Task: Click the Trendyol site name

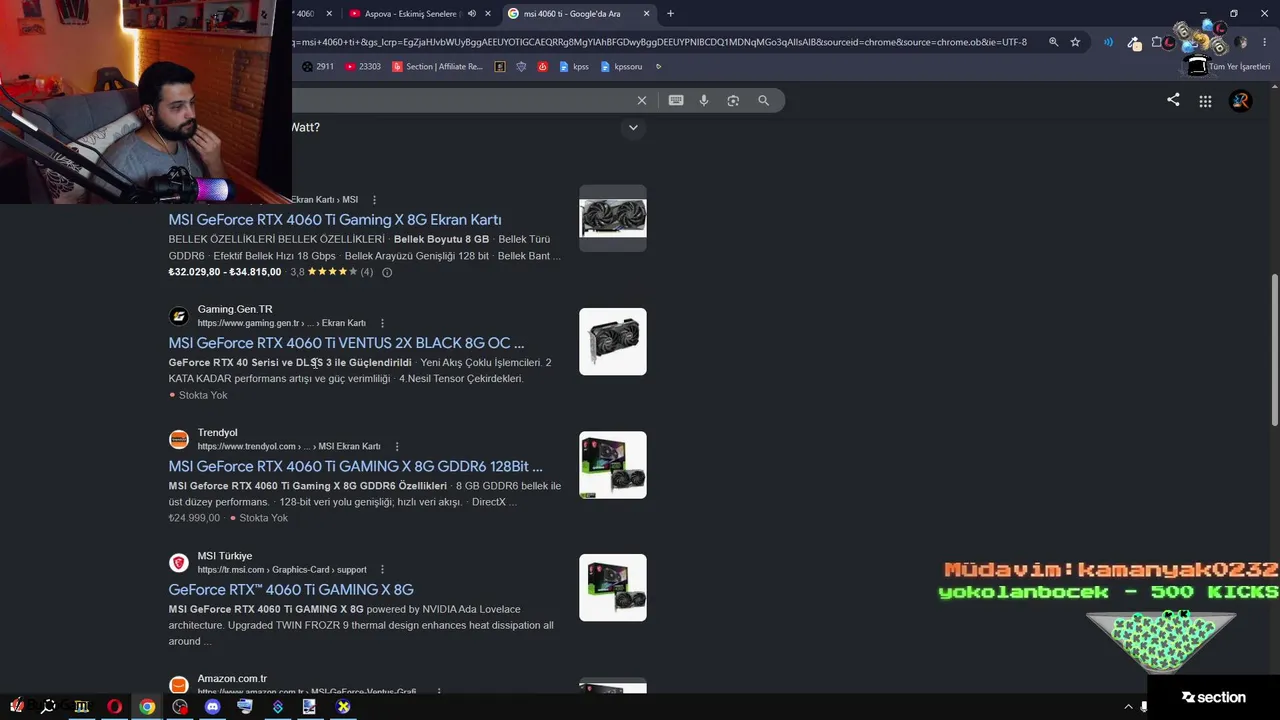Action: pos(217,433)
